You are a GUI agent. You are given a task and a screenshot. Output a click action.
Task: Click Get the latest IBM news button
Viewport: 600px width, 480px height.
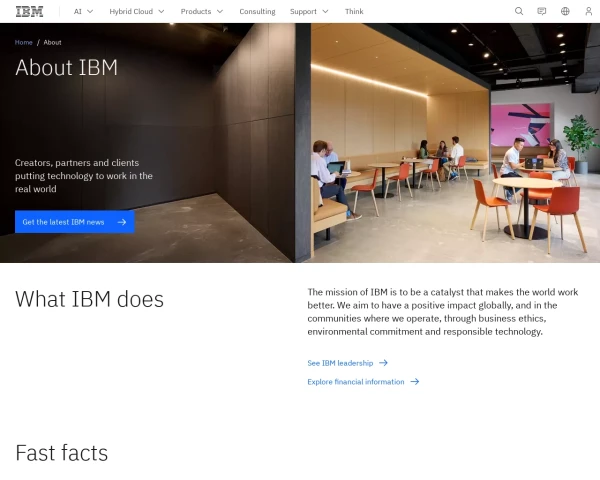(x=75, y=222)
